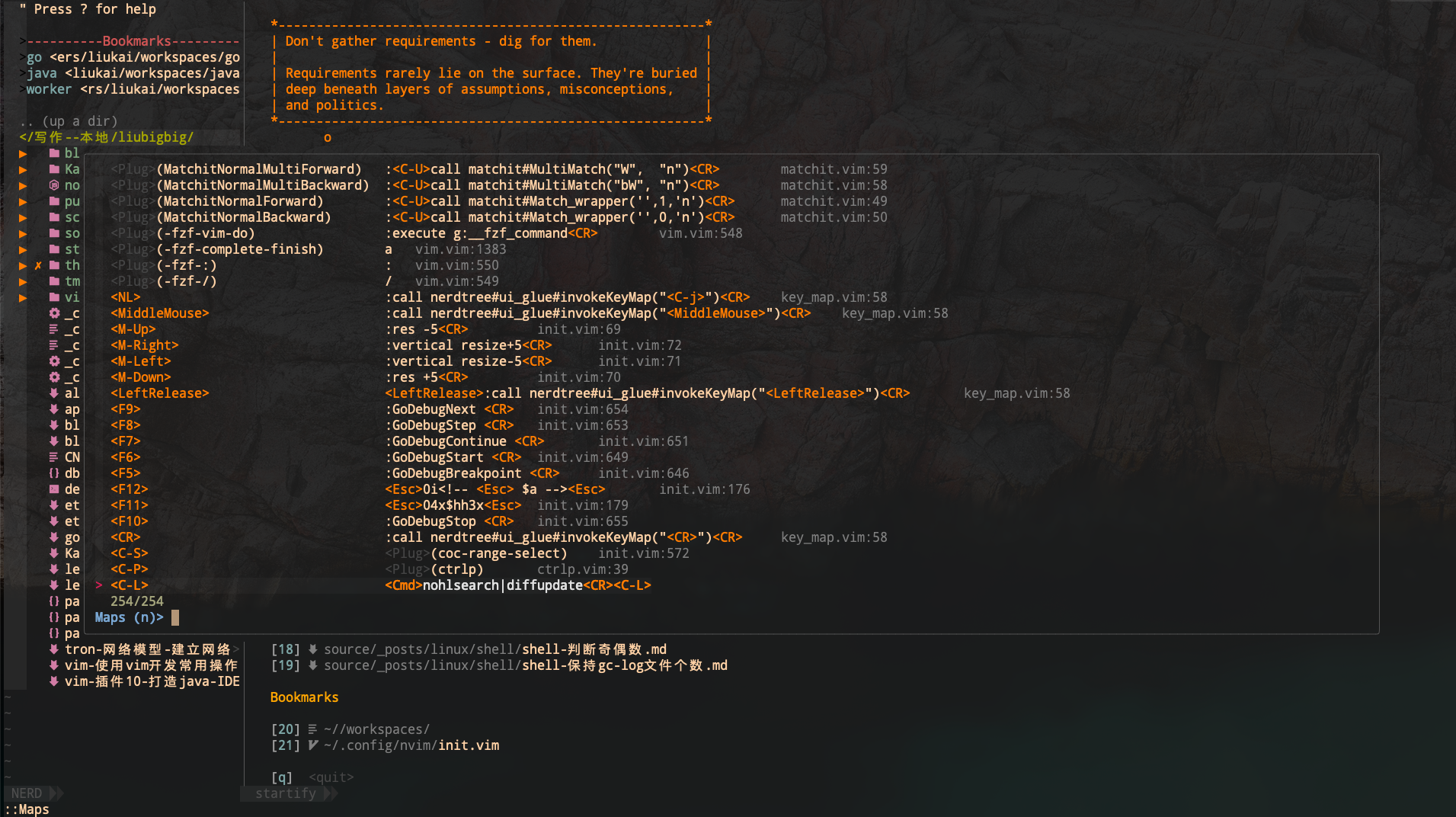Go up a dir in NERDTree

69,121
